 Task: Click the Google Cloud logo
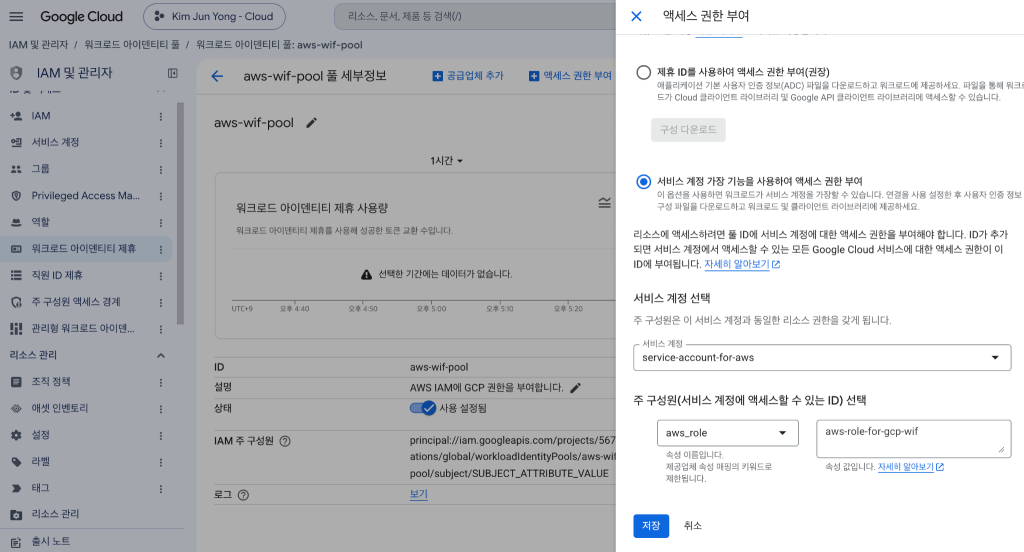(82, 16)
